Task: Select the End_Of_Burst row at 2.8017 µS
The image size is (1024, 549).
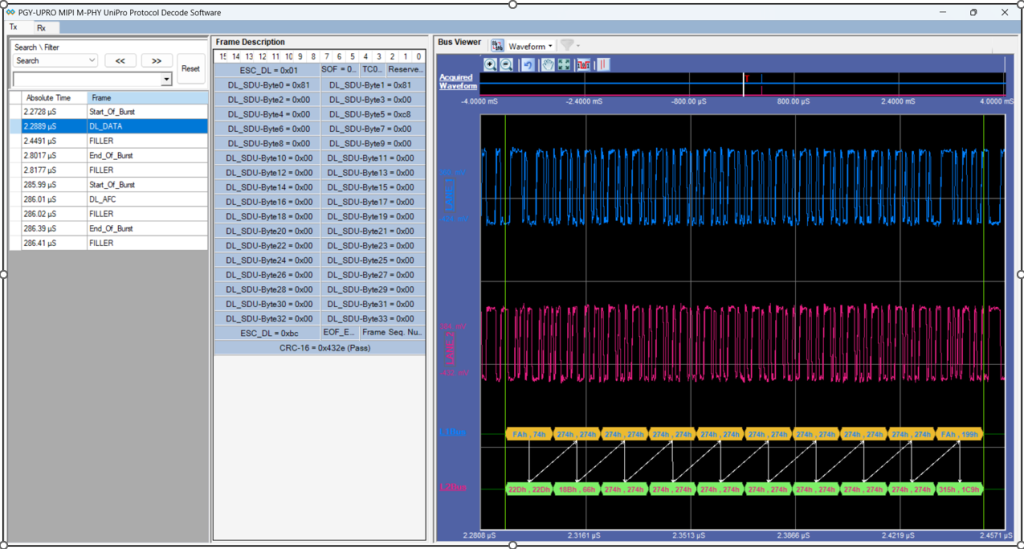Action: 108,155
